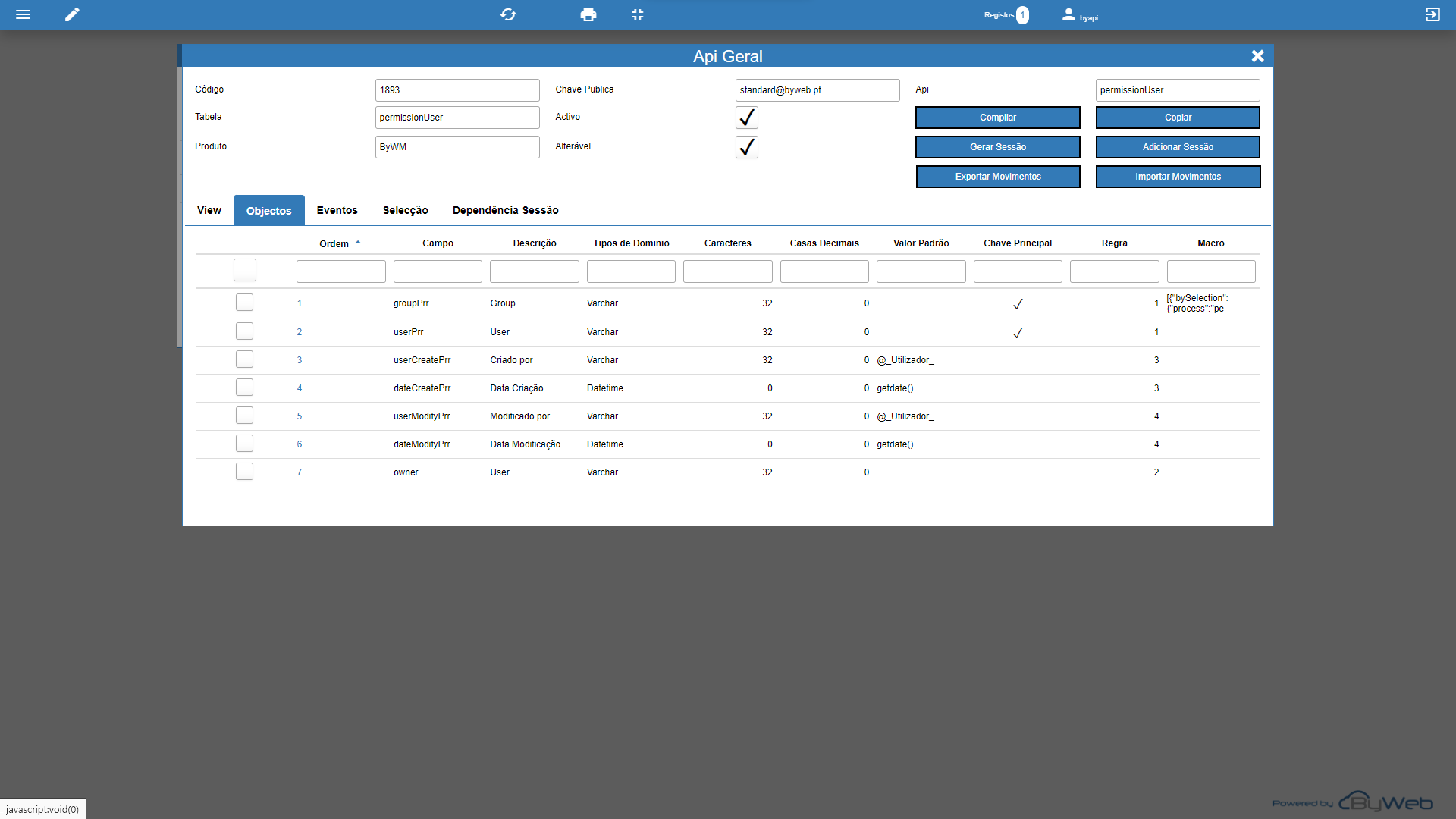This screenshot has width=1456, height=819.
Task: Toggle the Activo checkbox
Action: tap(746, 118)
